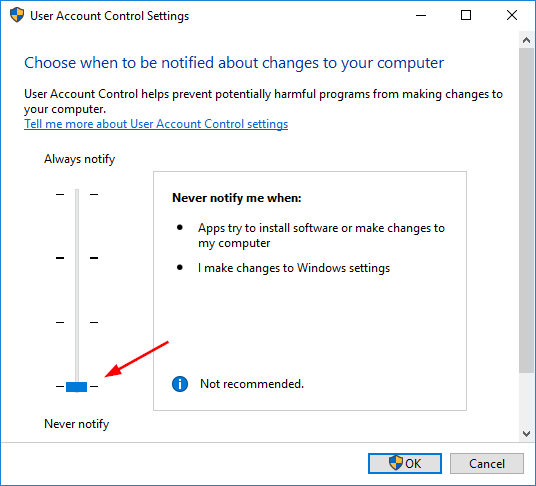Click the scroll up arrow of the scrollbar
Screen dimensions: 536x486
click(x=526, y=40)
